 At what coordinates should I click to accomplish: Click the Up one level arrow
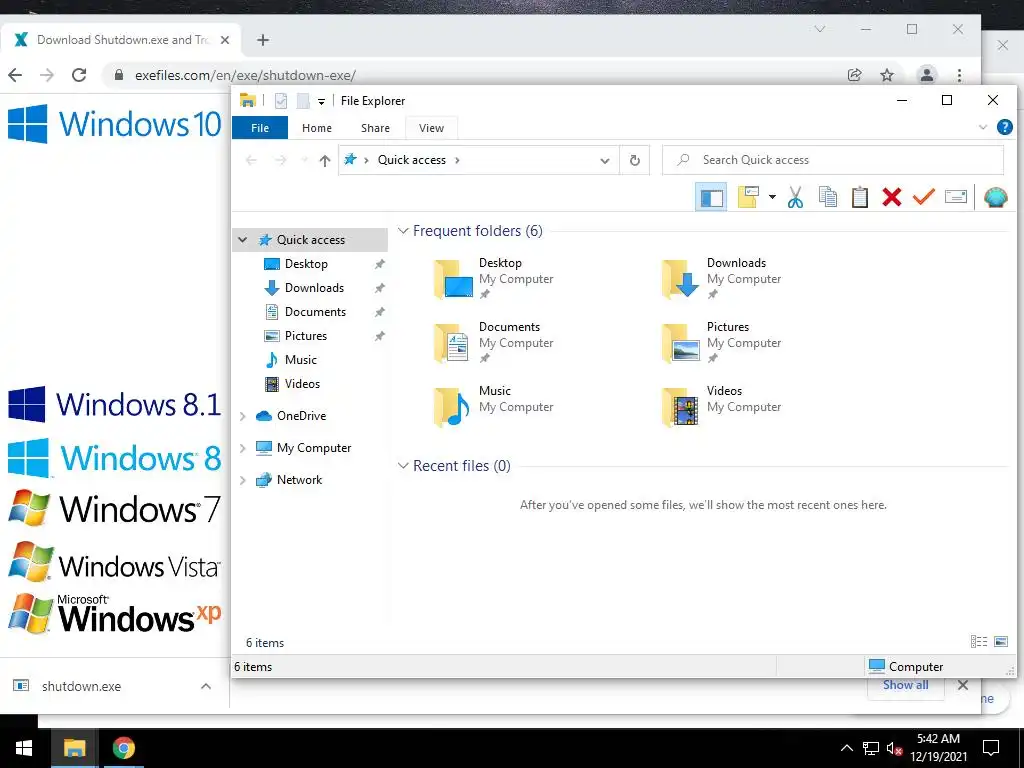[325, 161]
